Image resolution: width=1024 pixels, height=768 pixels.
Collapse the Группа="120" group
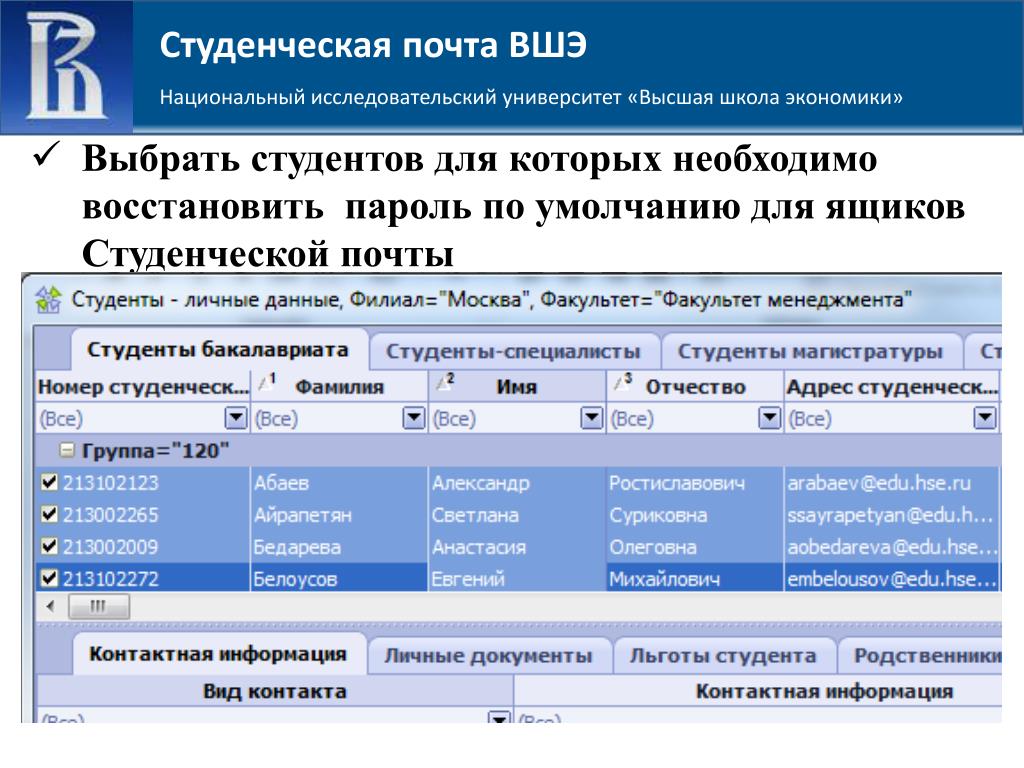click(x=67, y=450)
